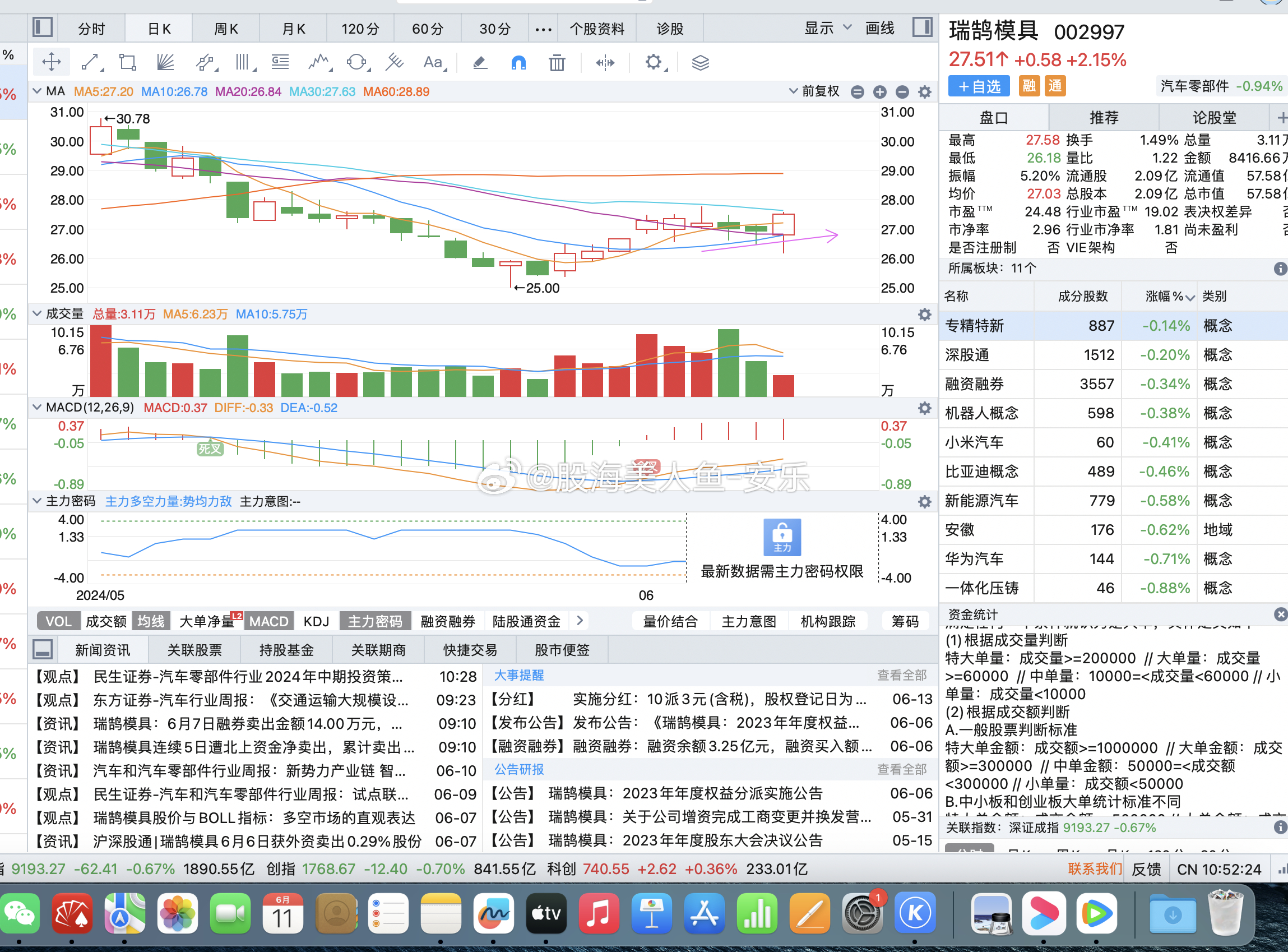
Task: Click the 主力 lock to unlock main force data
Action: coord(782,537)
